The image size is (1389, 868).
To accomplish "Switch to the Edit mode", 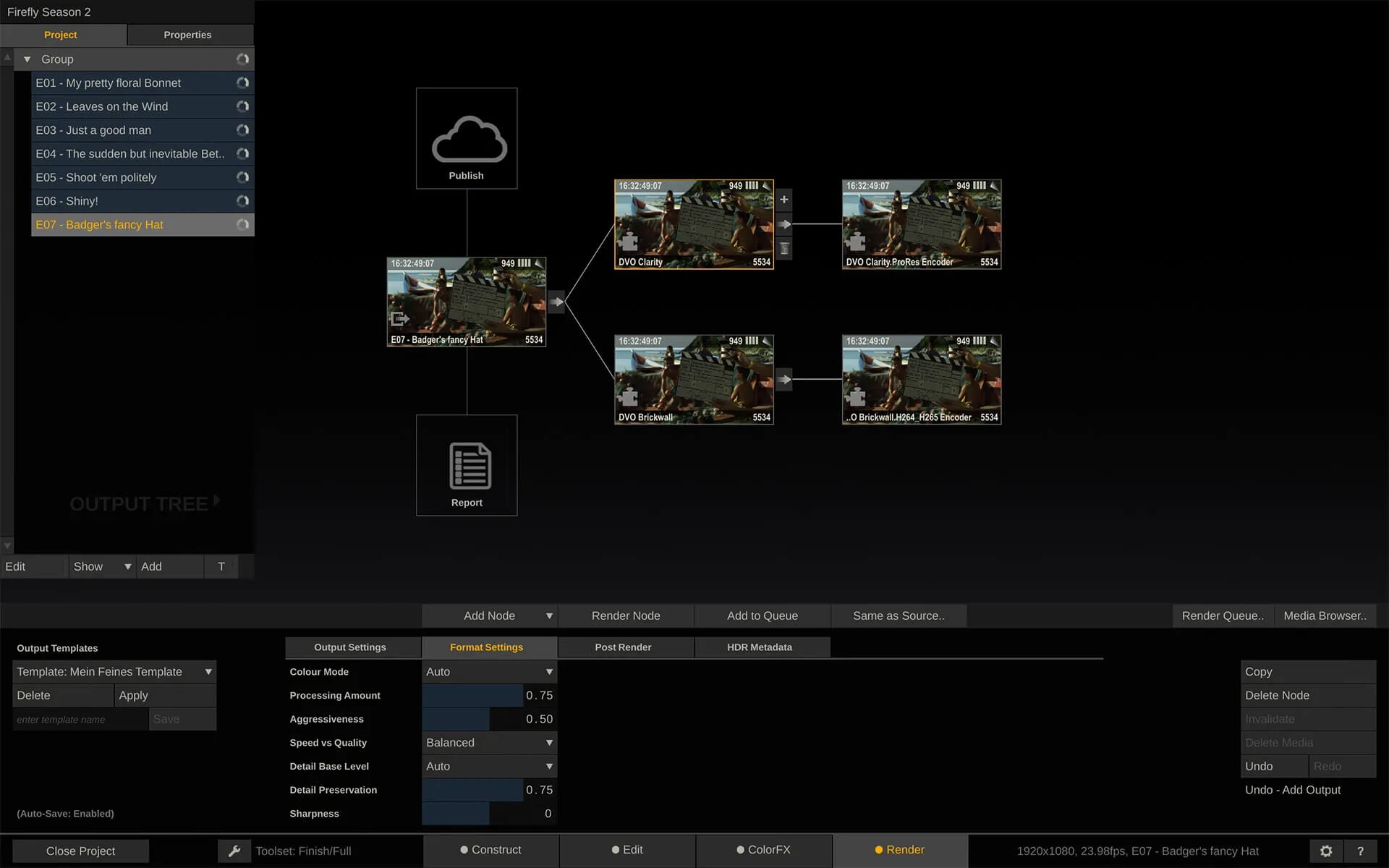I will (626, 850).
